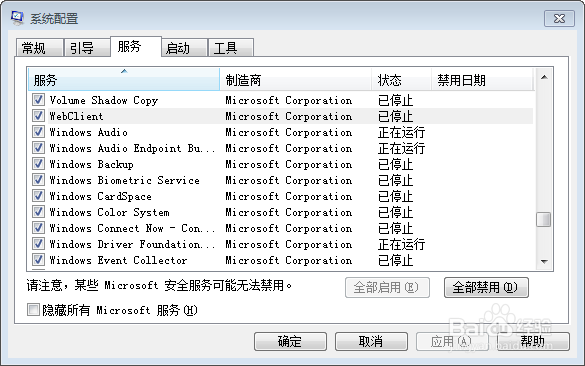
Task: Click 正在运行 status of Windows Driver Foundation
Action: [401, 244]
